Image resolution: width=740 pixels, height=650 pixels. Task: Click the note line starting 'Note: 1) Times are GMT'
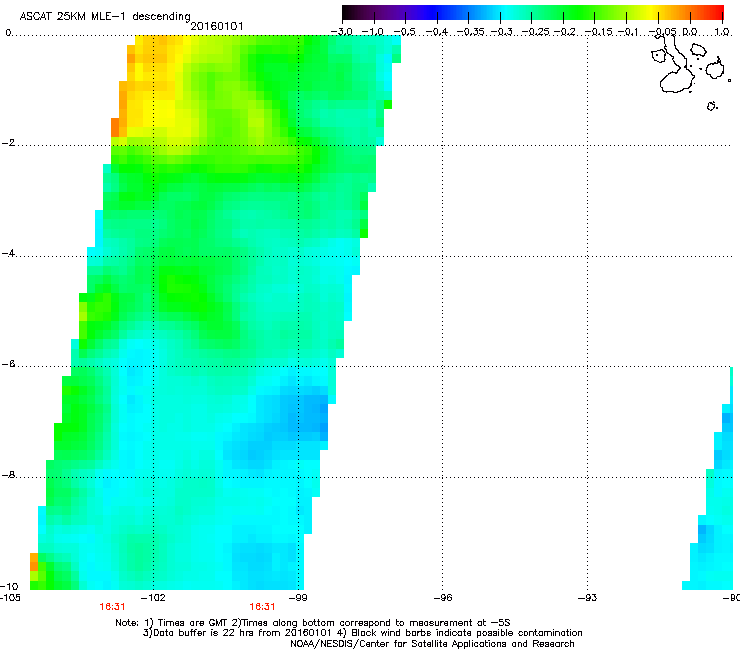313,623
